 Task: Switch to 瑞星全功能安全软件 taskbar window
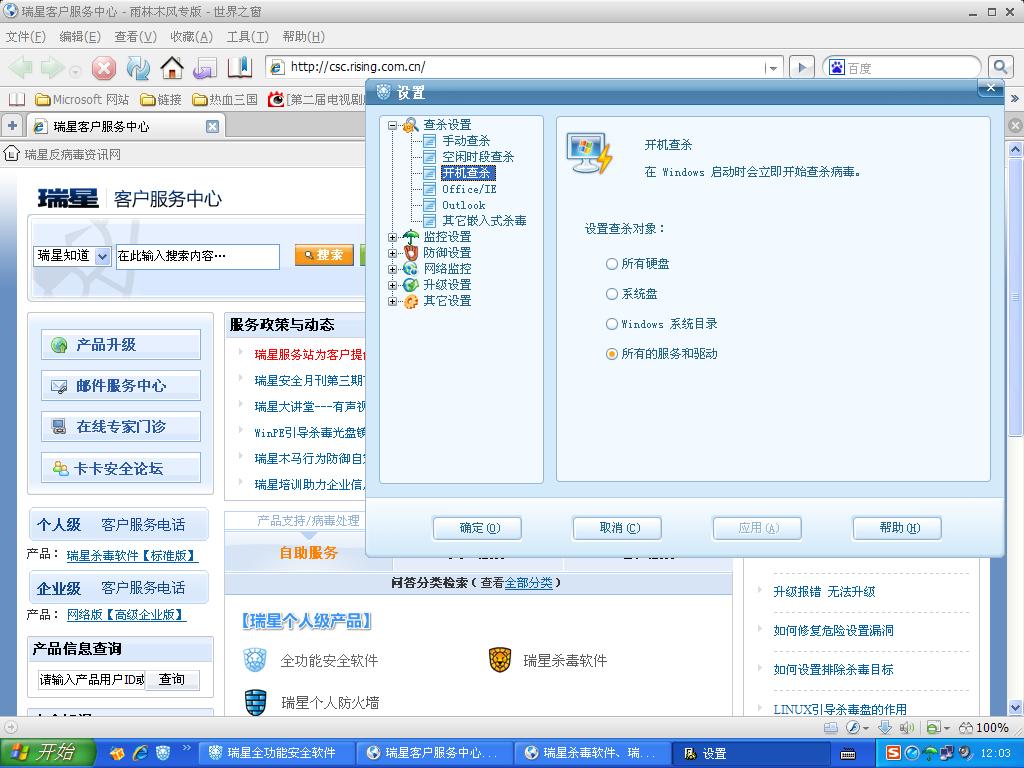point(275,753)
